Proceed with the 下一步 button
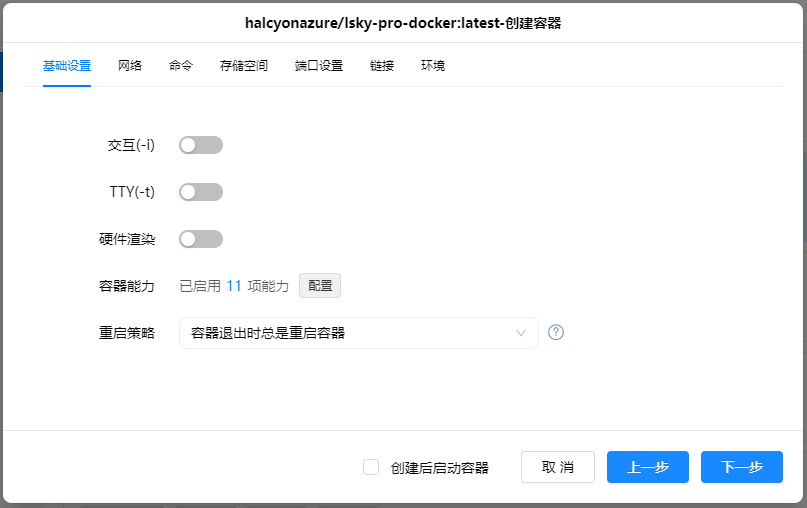Image resolution: width=807 pixels, height=508 pixels. (741, 467)
